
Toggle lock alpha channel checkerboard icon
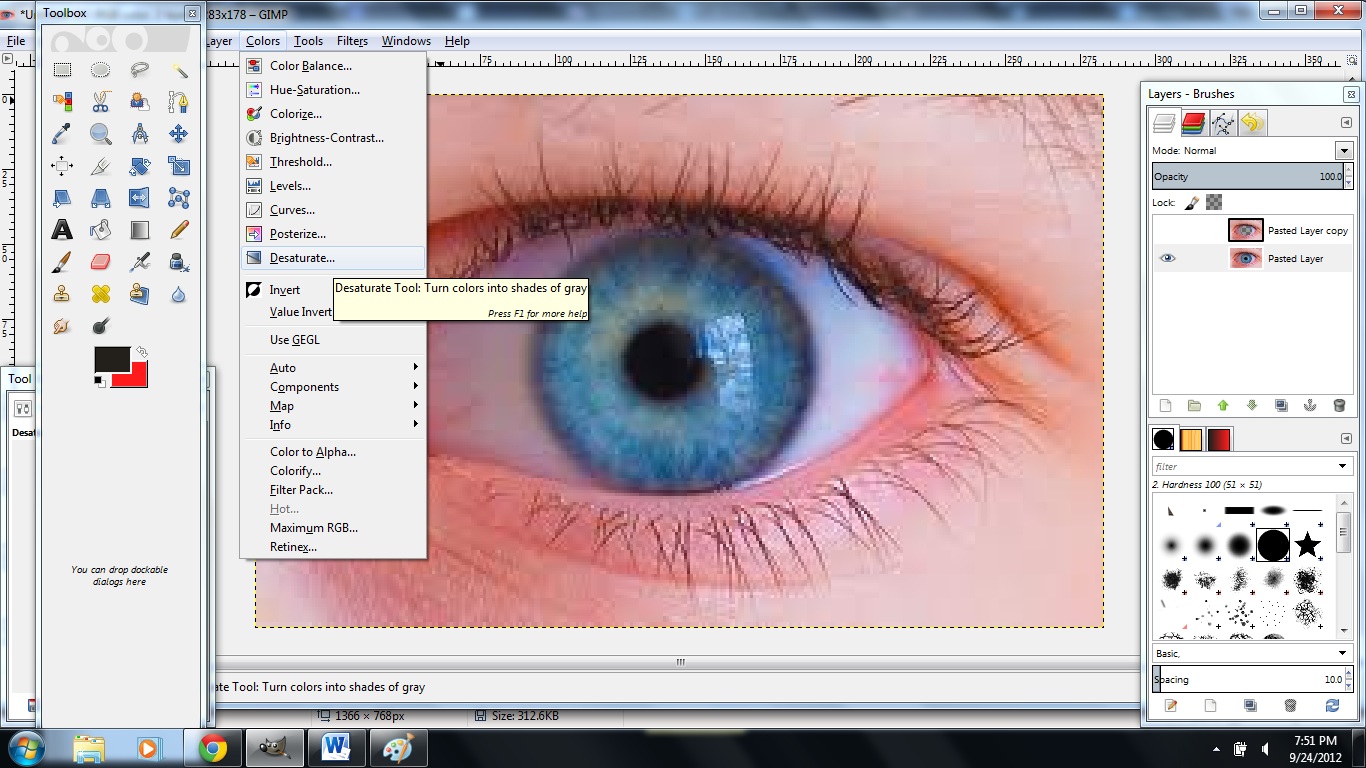pos(1214,202)
